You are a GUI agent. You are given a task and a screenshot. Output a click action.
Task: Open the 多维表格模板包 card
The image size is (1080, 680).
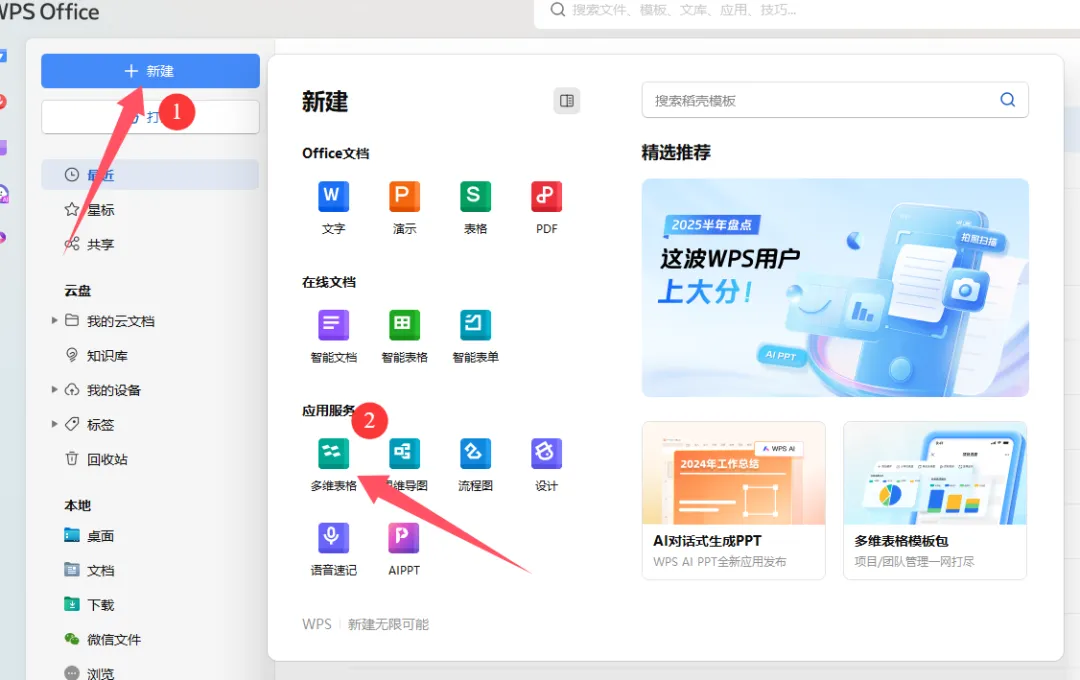pos(935,500)
